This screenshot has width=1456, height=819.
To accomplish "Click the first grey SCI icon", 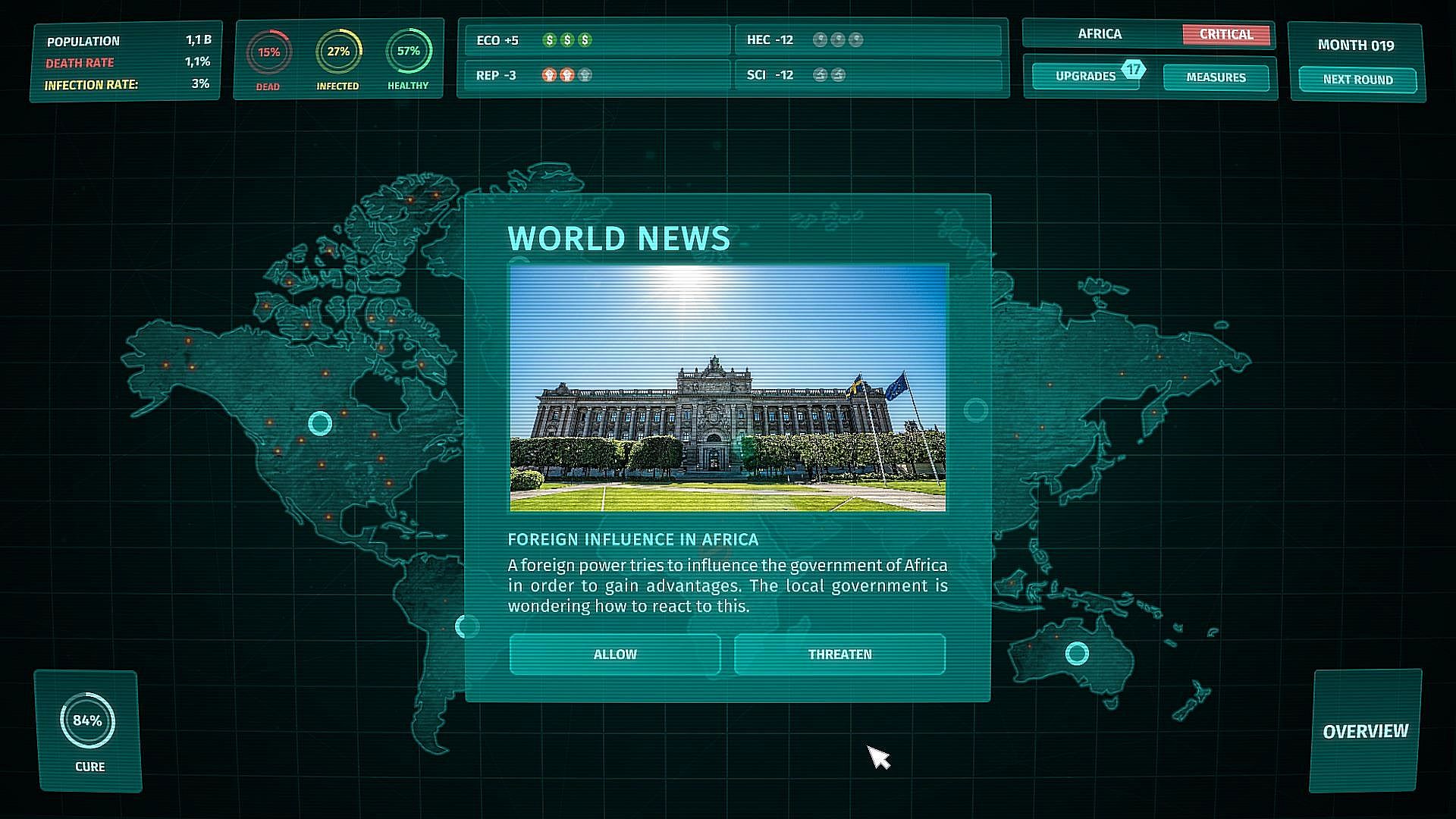I will pos(820,75).
